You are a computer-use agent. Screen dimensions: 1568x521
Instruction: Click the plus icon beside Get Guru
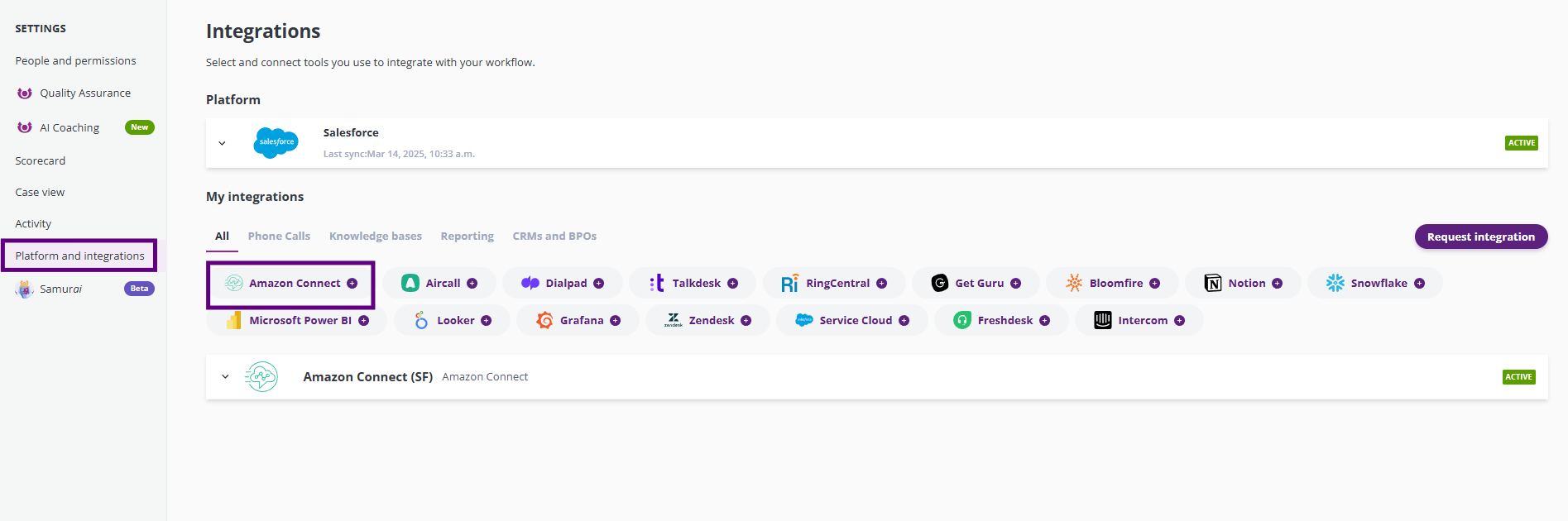pos(1015,284)
